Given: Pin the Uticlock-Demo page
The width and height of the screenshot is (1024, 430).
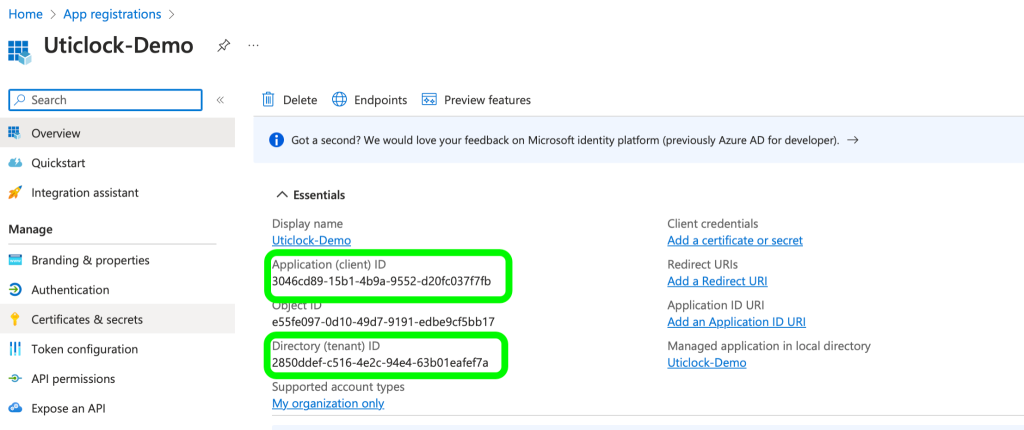Looking at the screenshot, I should 223,46.
